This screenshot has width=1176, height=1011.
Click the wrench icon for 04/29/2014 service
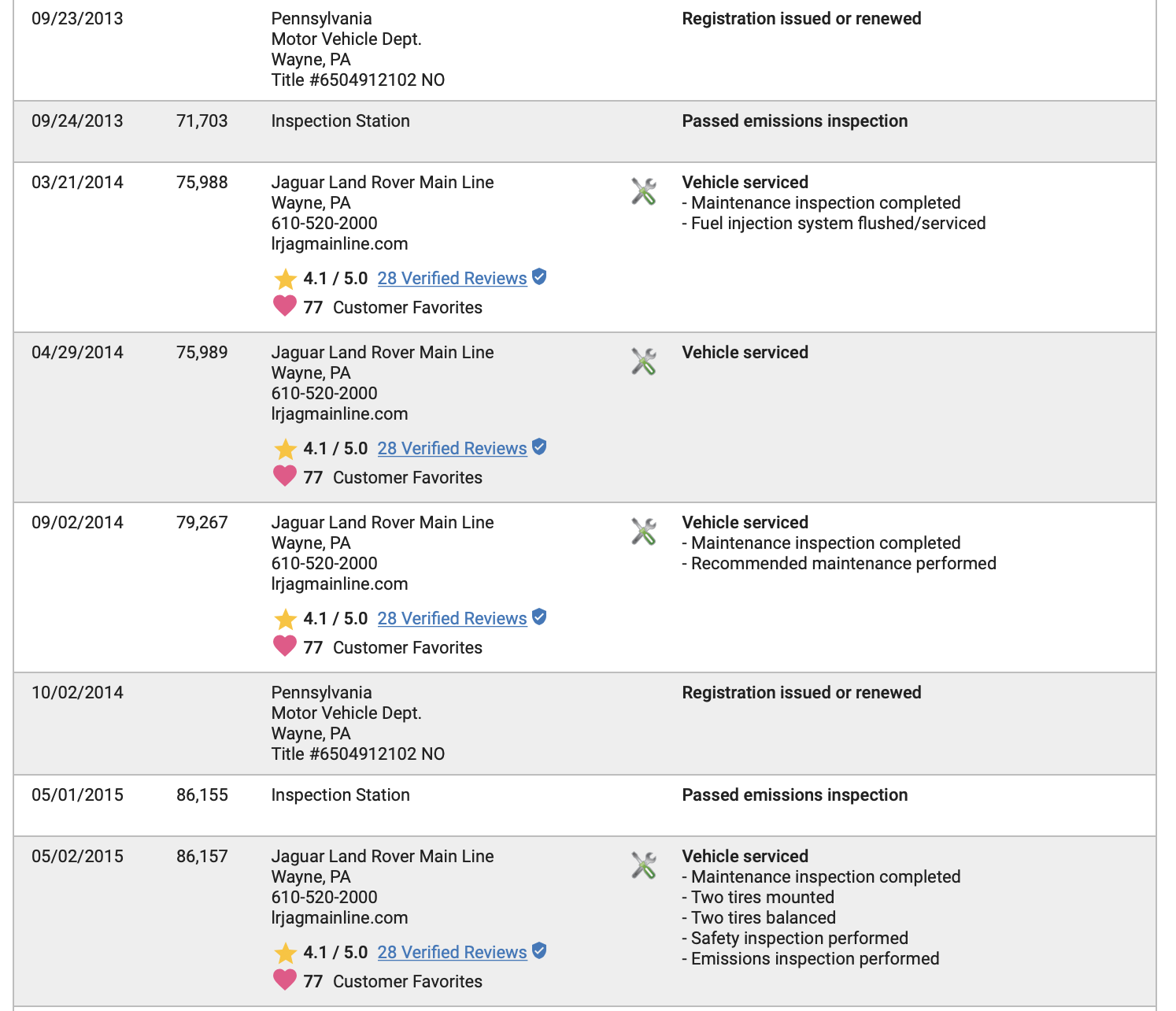click(x=644, y=361)
